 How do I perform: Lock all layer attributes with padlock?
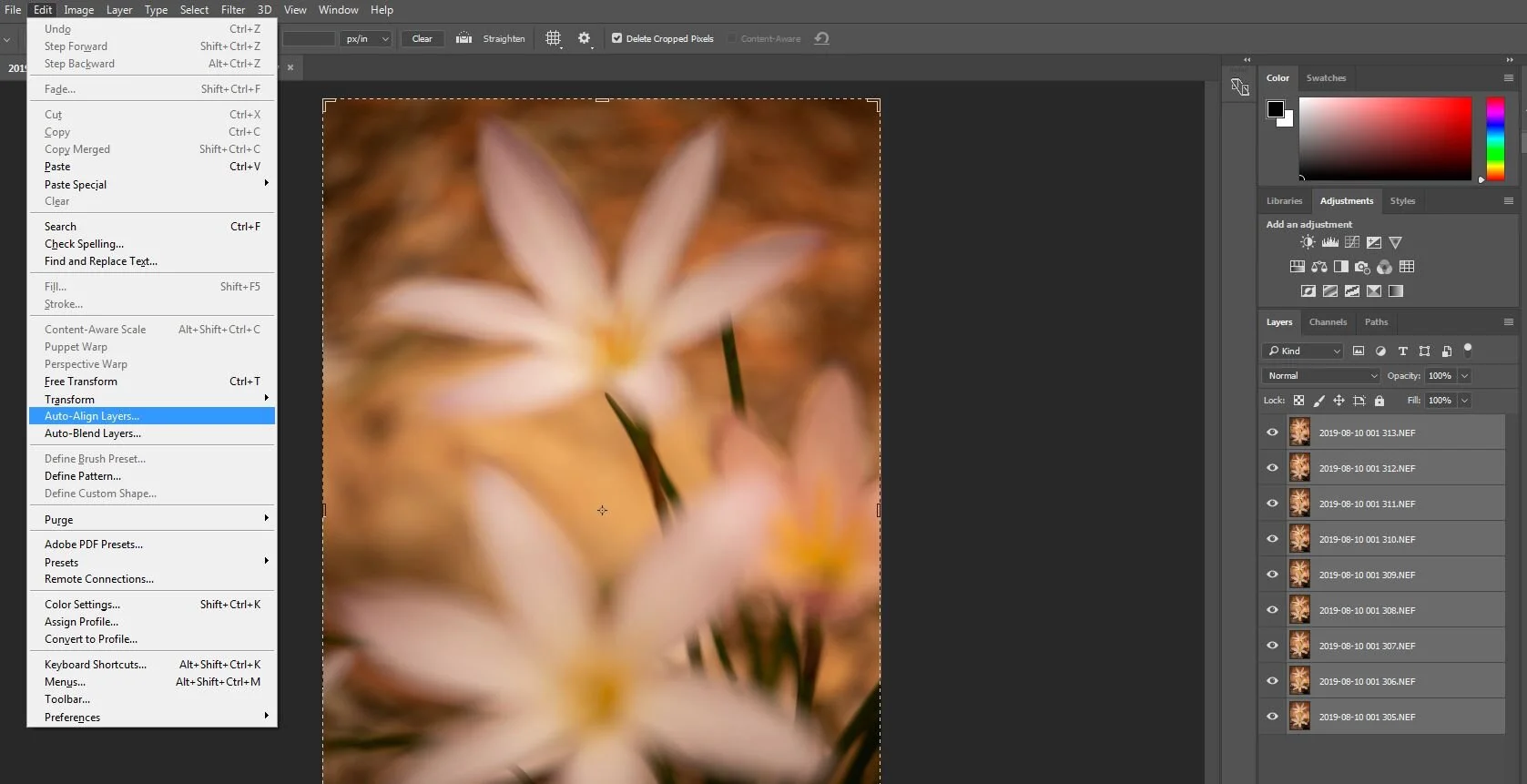point(1379,401)
